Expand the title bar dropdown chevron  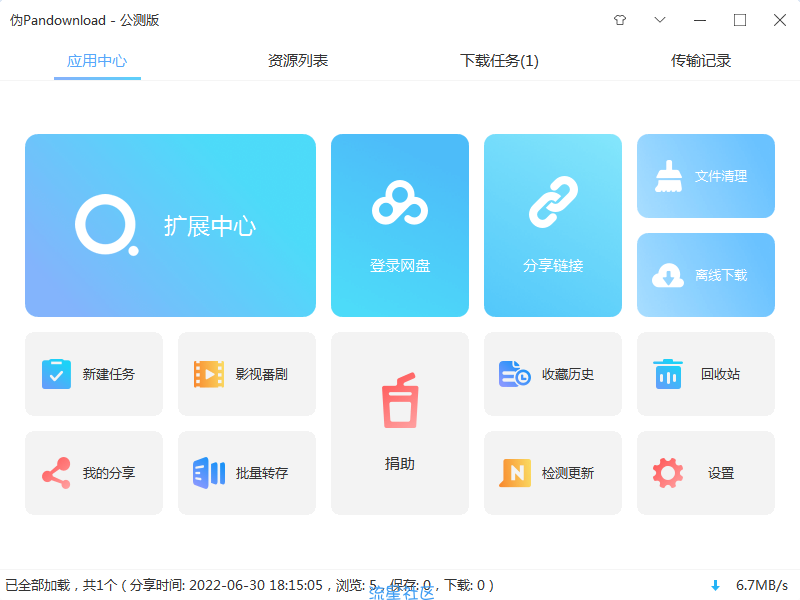pyautogui.click(x=660, y=20)
